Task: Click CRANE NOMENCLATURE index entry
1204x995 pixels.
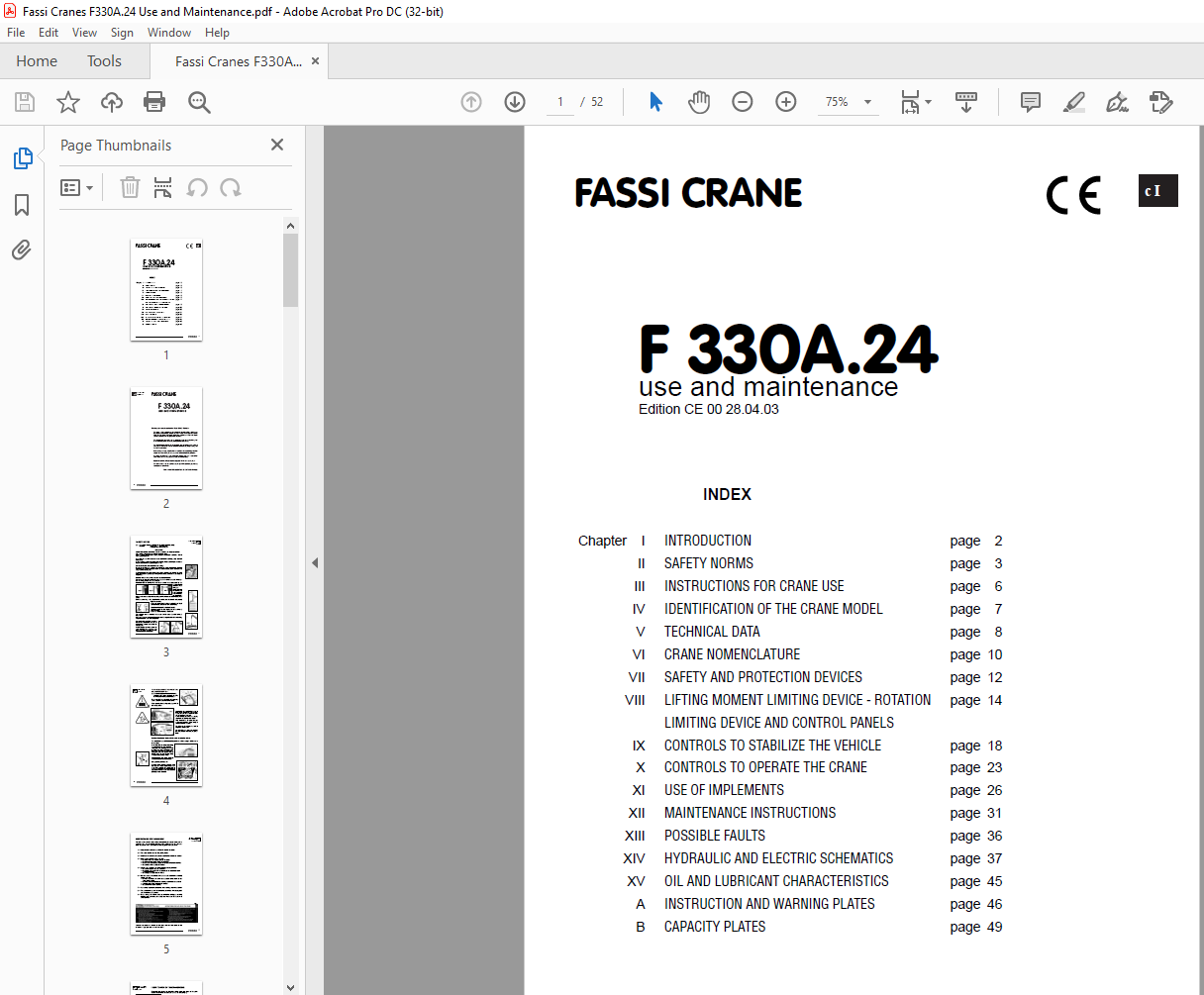Action: pyautogui.click(x=732, y=654)
